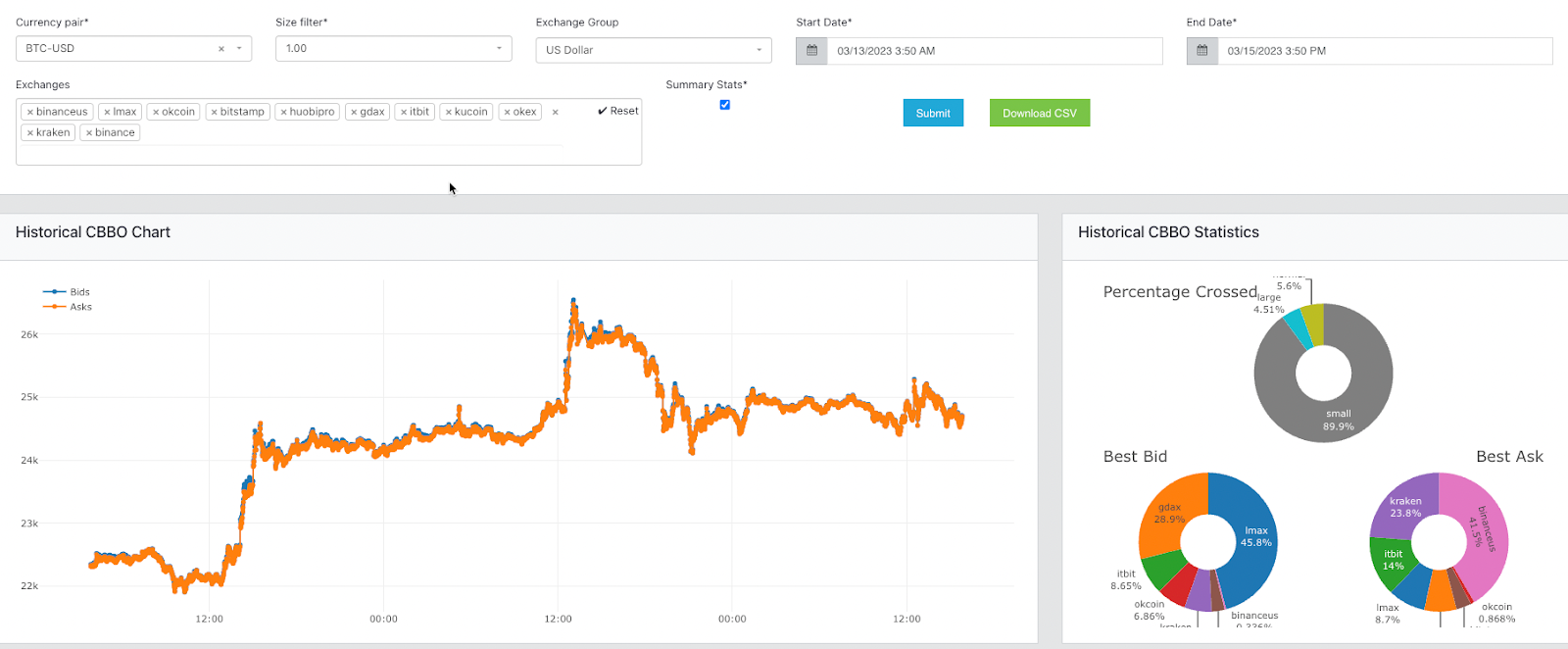
Task: Remove the huobipro exchange tag
Action: click(x=284, y=112)
